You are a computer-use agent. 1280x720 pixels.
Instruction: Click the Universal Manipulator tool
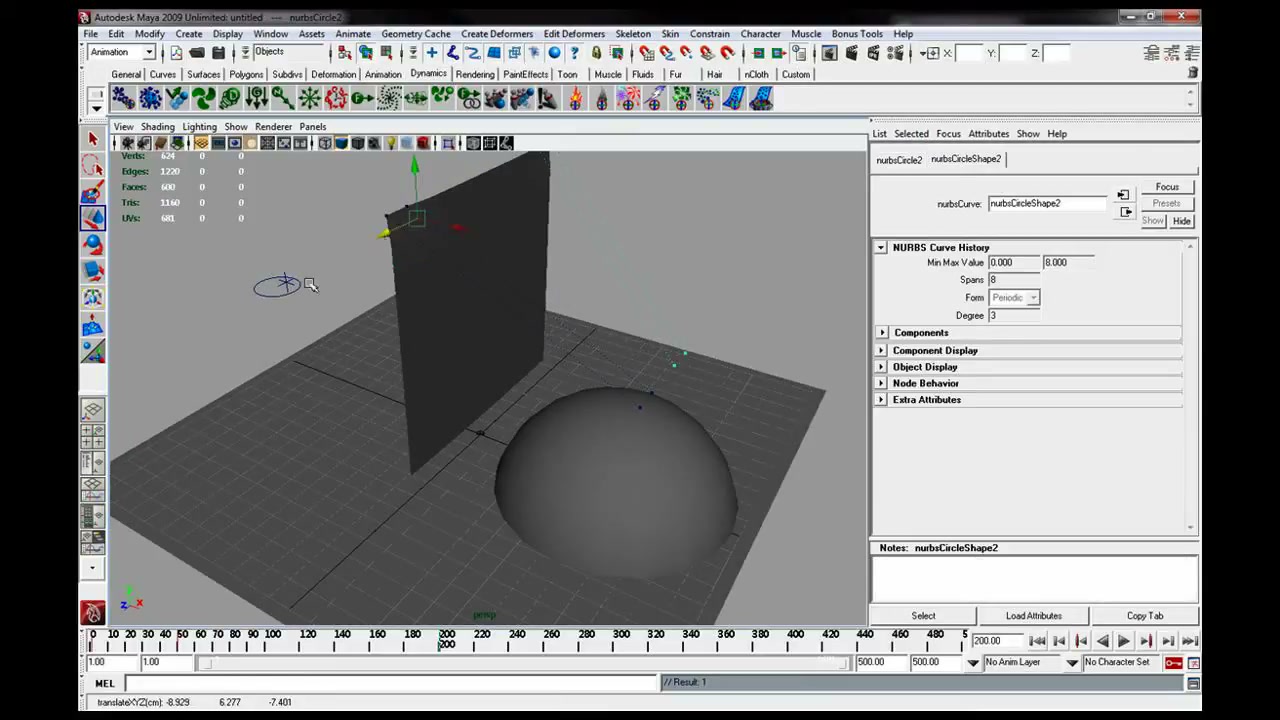pos(93,296)
